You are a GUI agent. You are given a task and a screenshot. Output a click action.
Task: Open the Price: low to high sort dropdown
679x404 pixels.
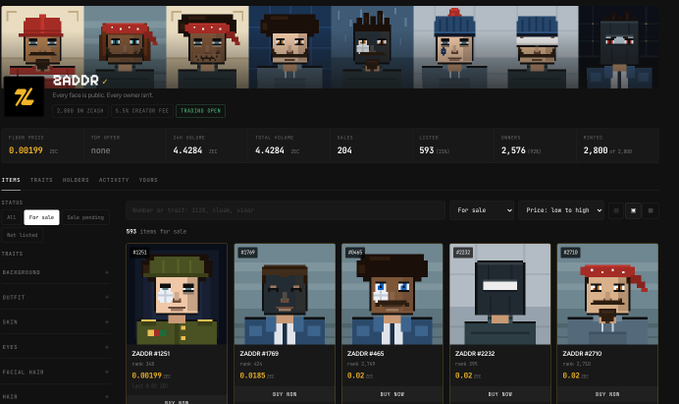click(561, 210)
